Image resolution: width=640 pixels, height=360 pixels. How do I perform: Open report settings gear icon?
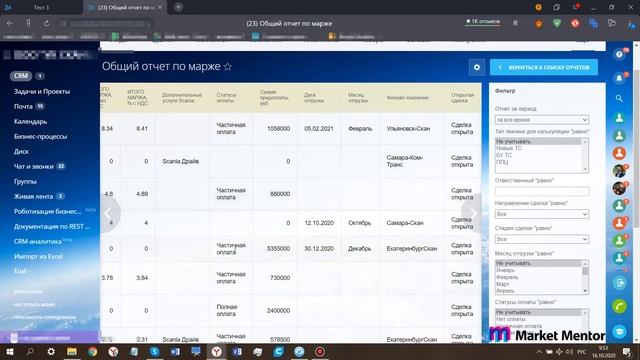click(x=476, y=67)
